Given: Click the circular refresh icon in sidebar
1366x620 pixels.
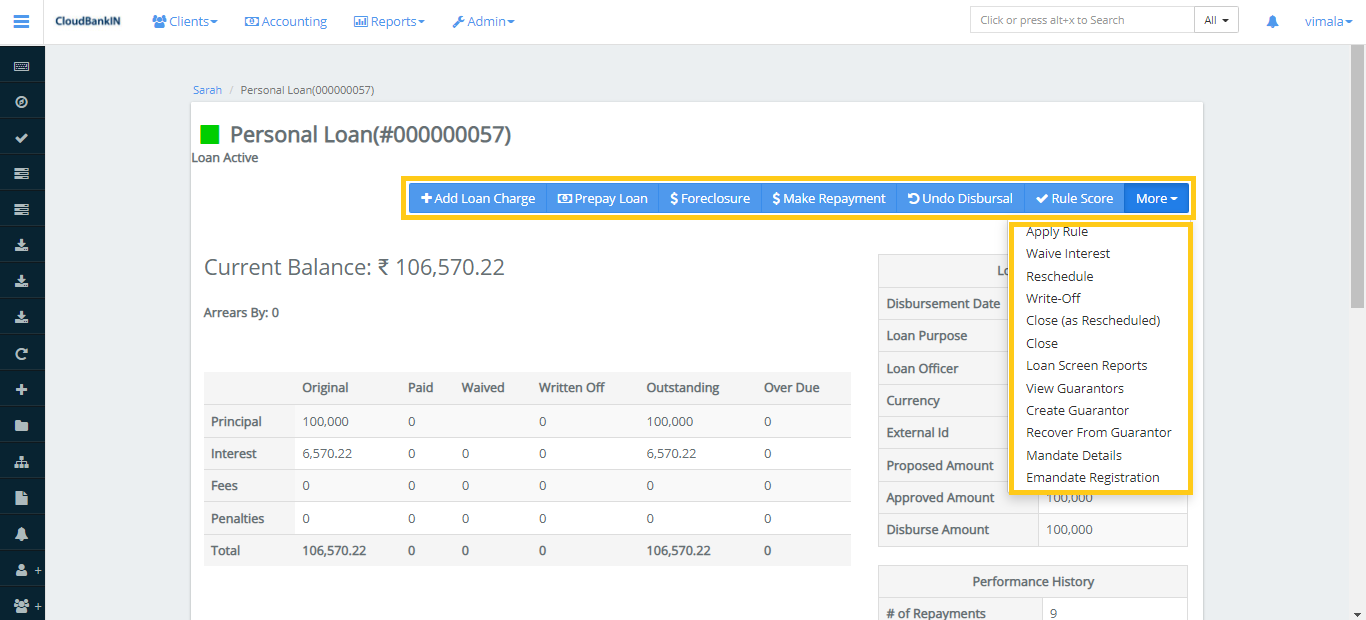Looking at the screenshot, I should (x=21, y=352).
